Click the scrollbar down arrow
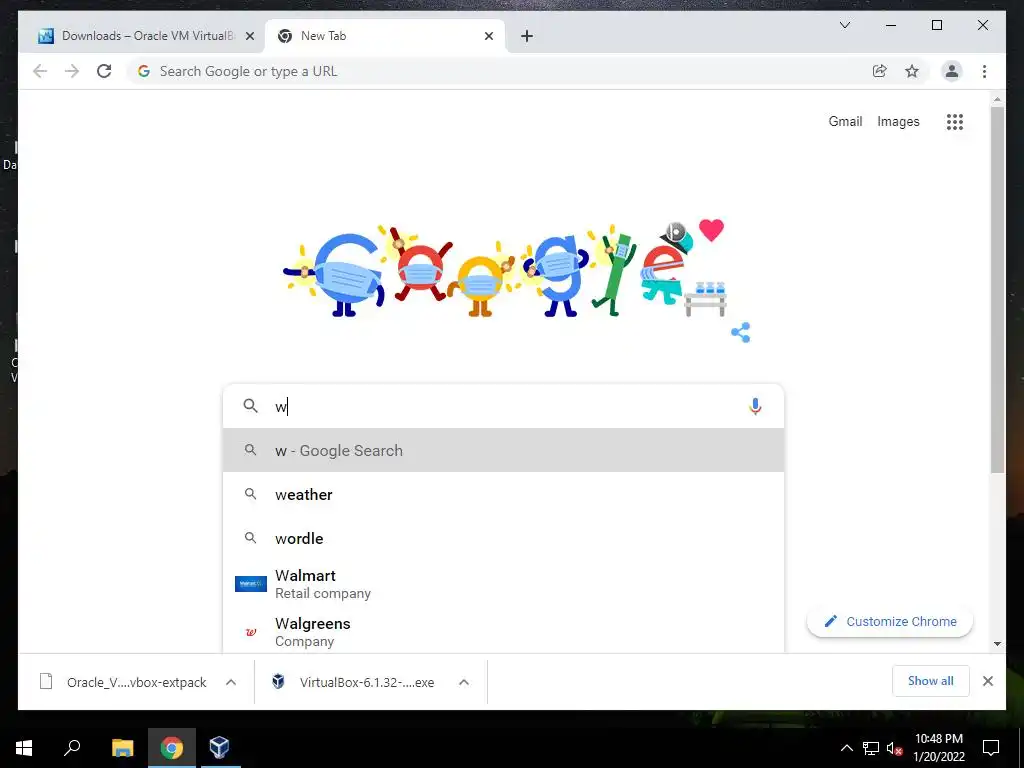 (x=997, y=644)
